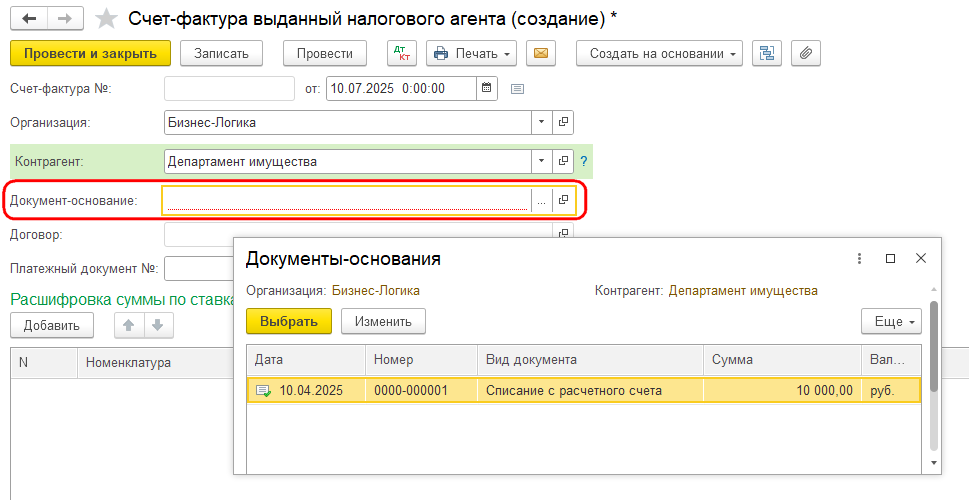Click the dialog scrollbar's up arrow
The height and width of the screenshot is (500, 969).
(934, 290)
